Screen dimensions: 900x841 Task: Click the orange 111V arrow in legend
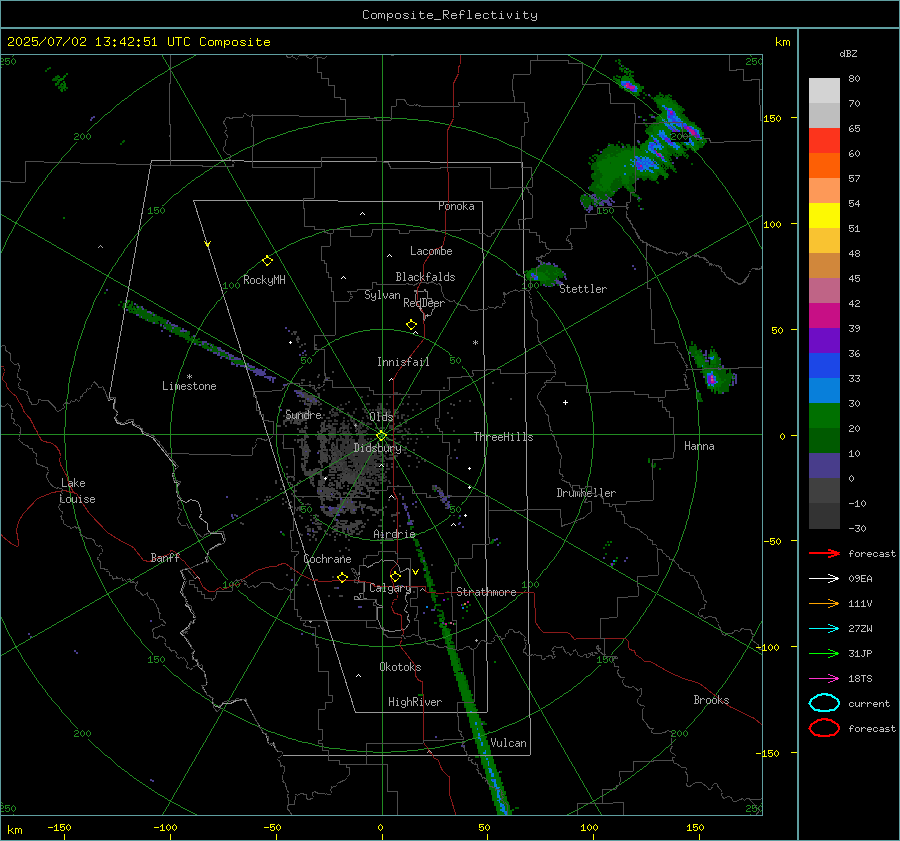tap(824, 603)
